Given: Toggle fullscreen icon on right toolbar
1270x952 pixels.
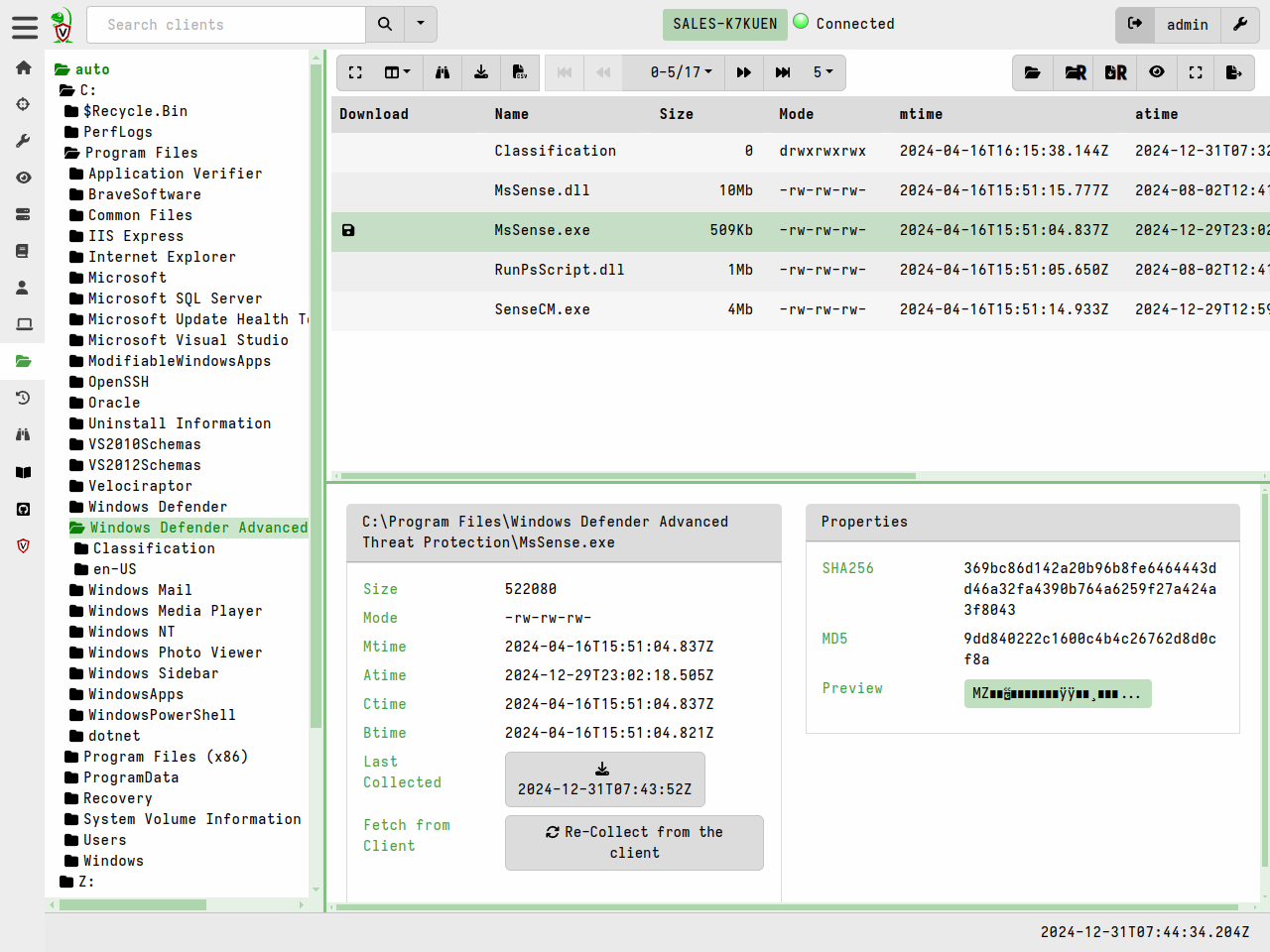Looking at the screenshot, I should coord(1196,72).
